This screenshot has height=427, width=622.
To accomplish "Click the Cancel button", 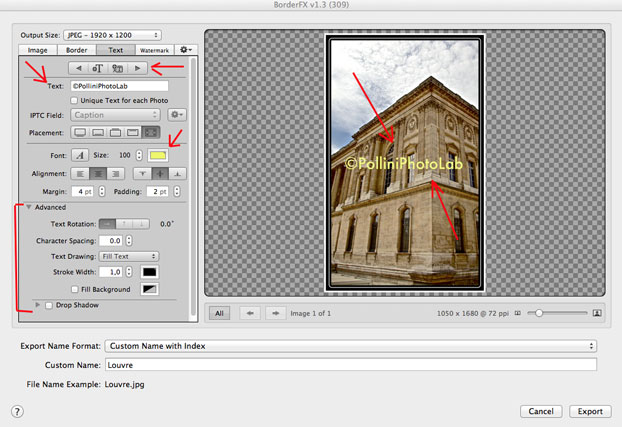I will click(541, 411).
